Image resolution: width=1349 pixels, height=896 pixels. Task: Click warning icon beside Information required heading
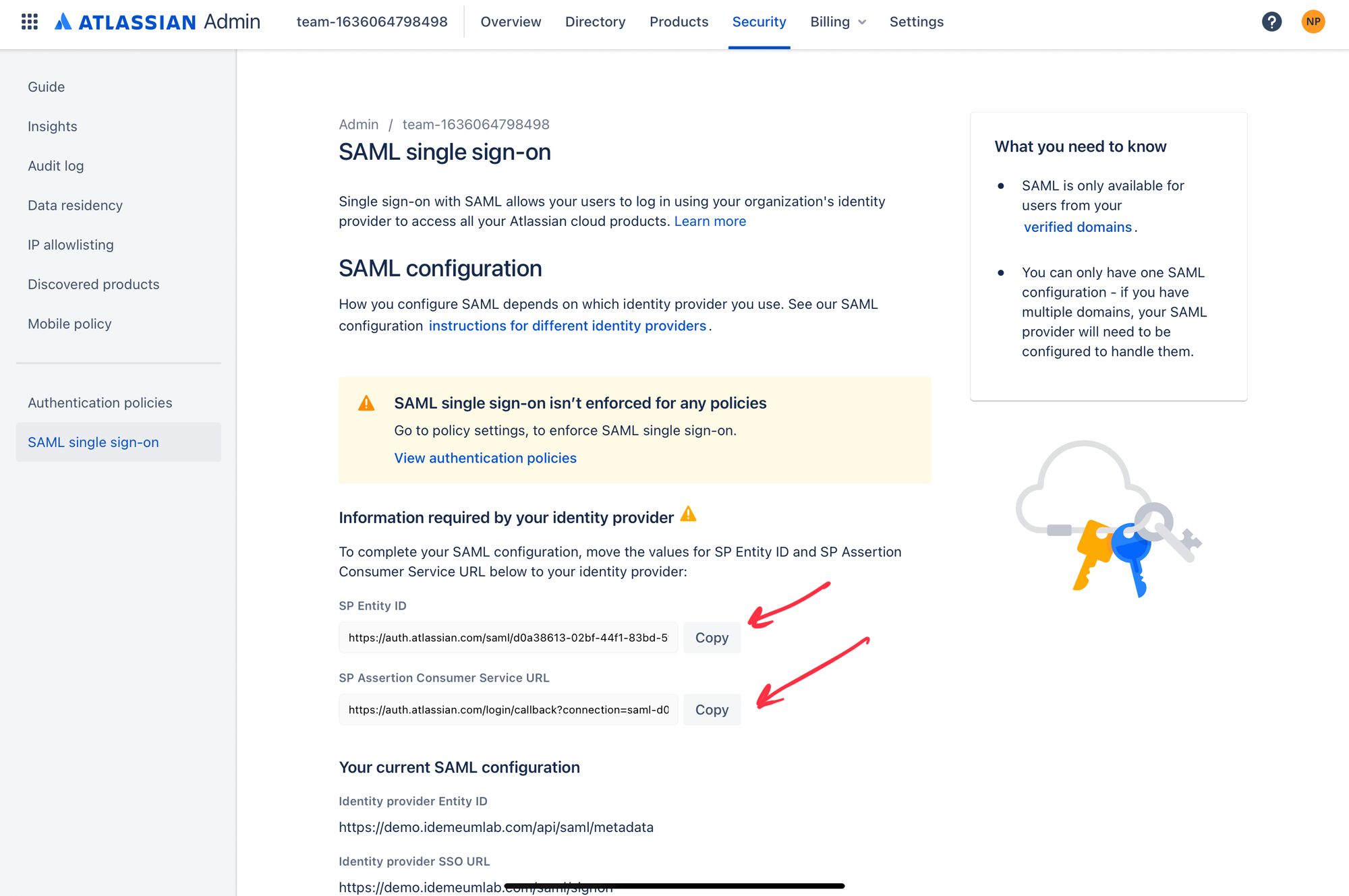pyautogui.click(x=688, y=514)
